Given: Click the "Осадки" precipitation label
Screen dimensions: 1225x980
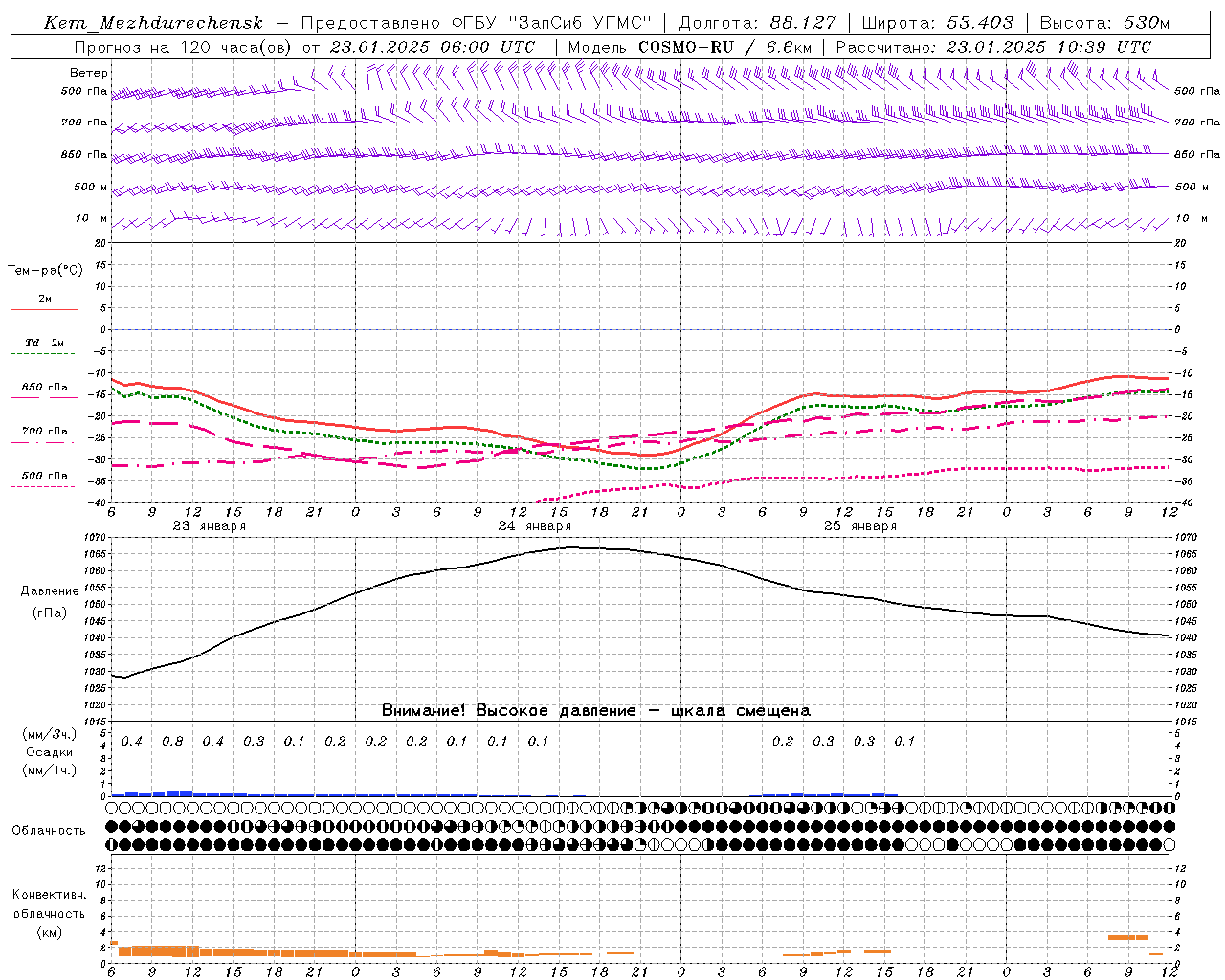Looking at the screenshot, I should click(x=50, y=752).
